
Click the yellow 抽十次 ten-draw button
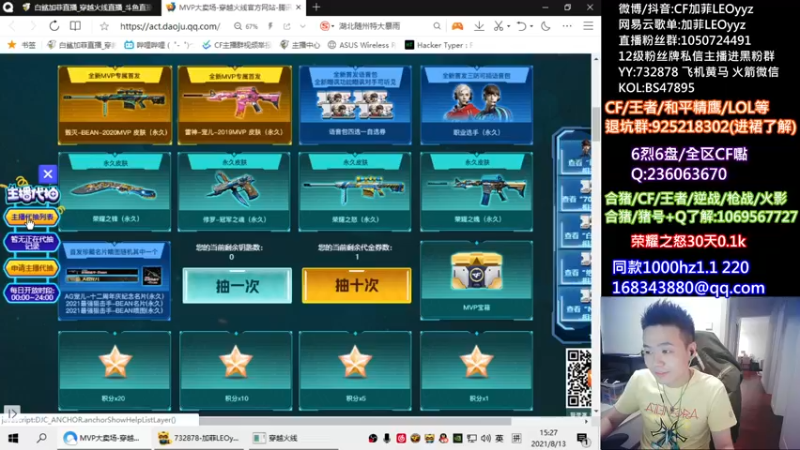[x=357, y=286]
